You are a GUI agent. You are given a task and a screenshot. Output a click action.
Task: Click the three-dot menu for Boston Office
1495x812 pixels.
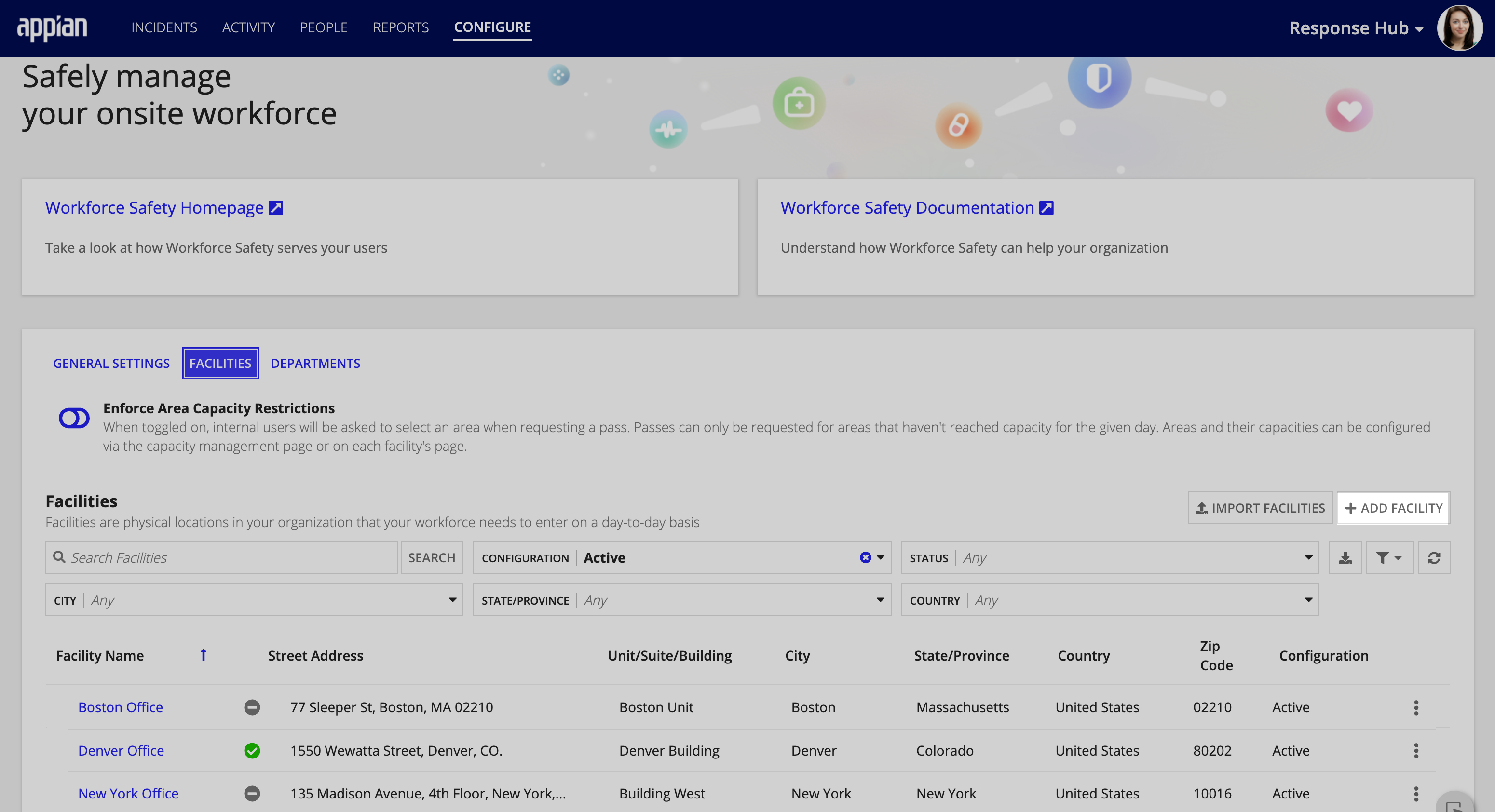(1417, 708)
